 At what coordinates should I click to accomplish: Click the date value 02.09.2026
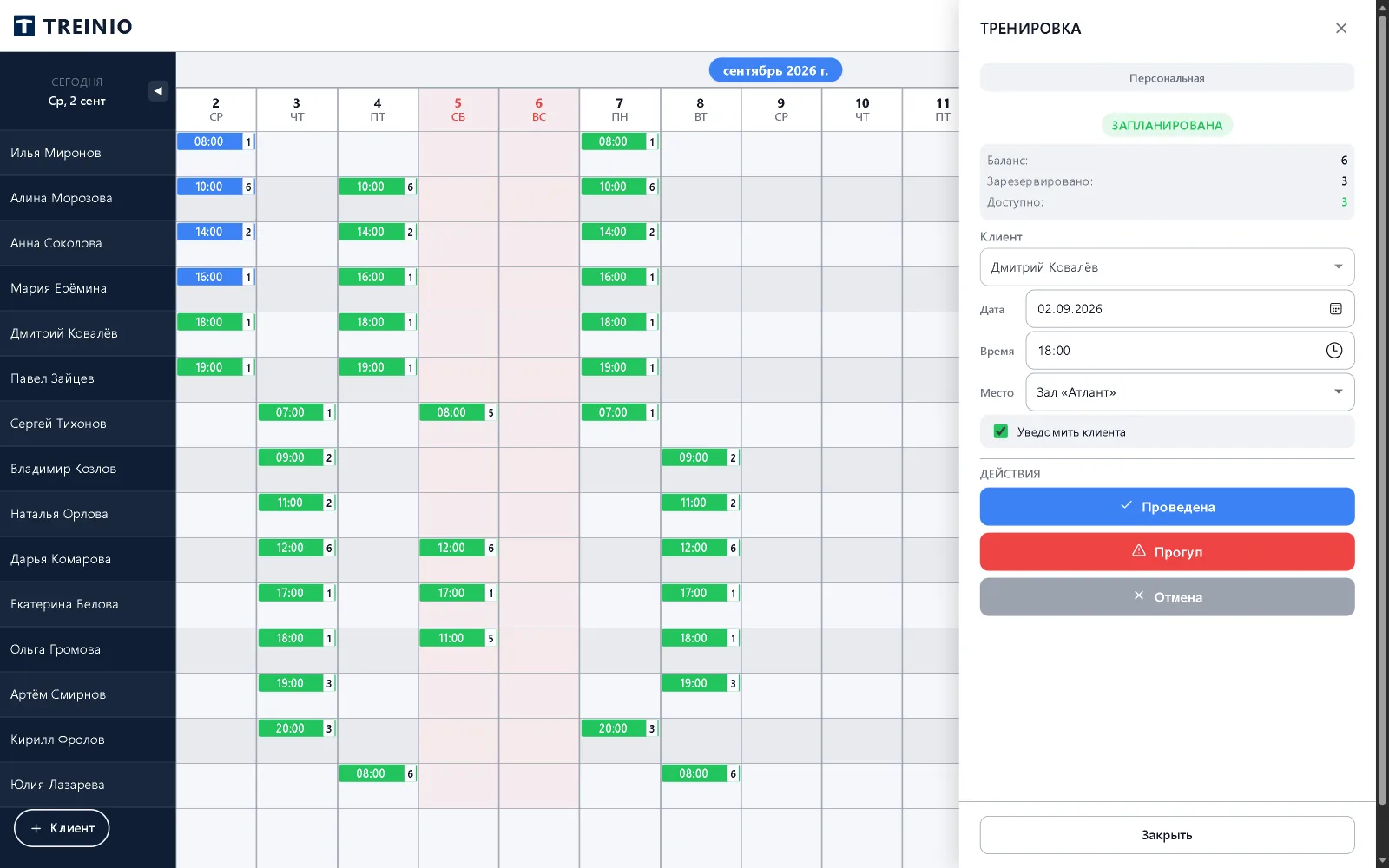click(x=1070, y=309)
